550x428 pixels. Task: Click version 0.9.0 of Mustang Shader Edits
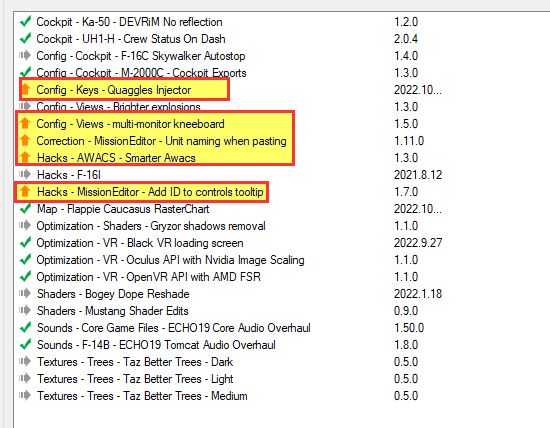point(406,311)
